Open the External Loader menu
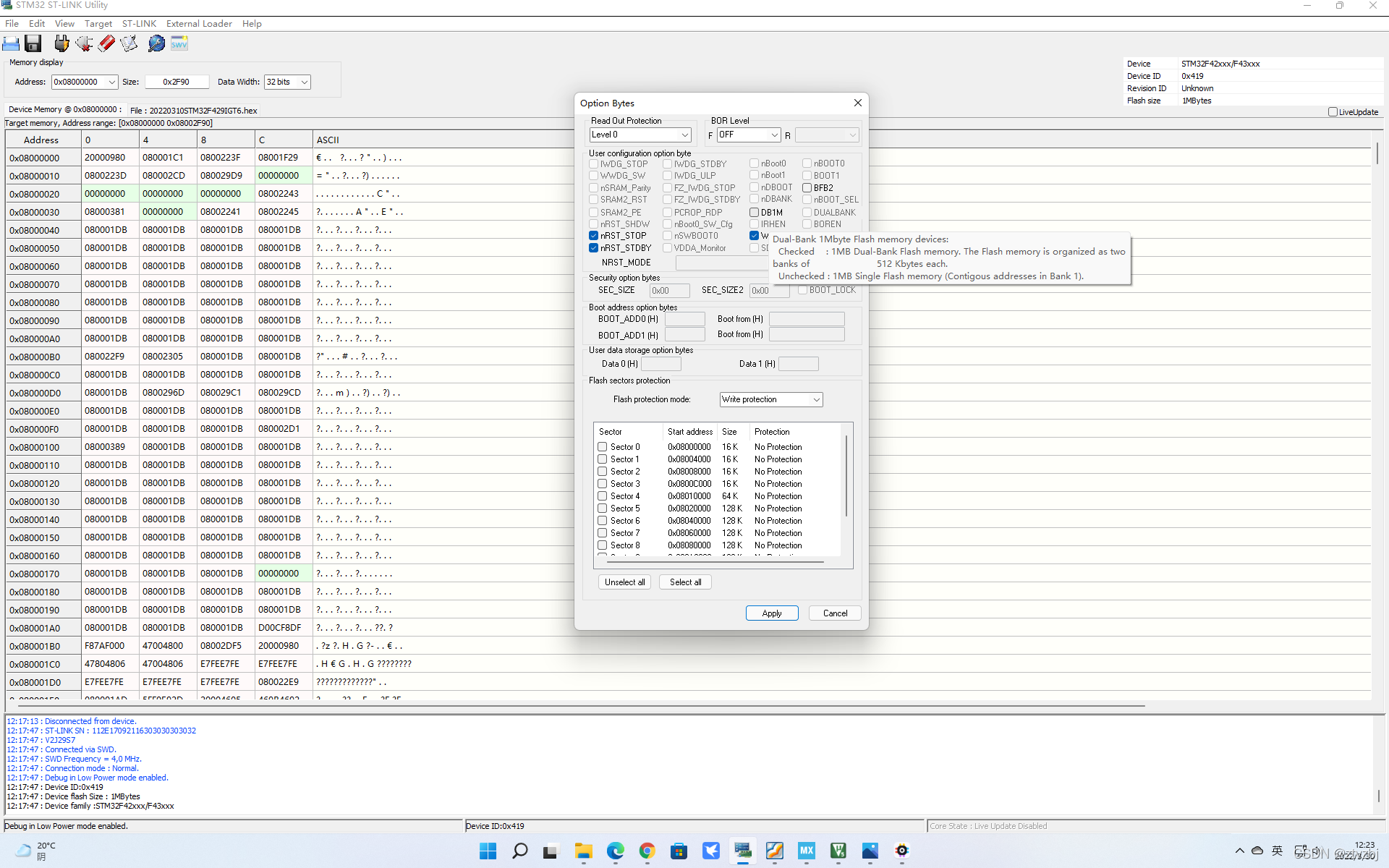Screen dimensions: 1389x868 [199, 23]
